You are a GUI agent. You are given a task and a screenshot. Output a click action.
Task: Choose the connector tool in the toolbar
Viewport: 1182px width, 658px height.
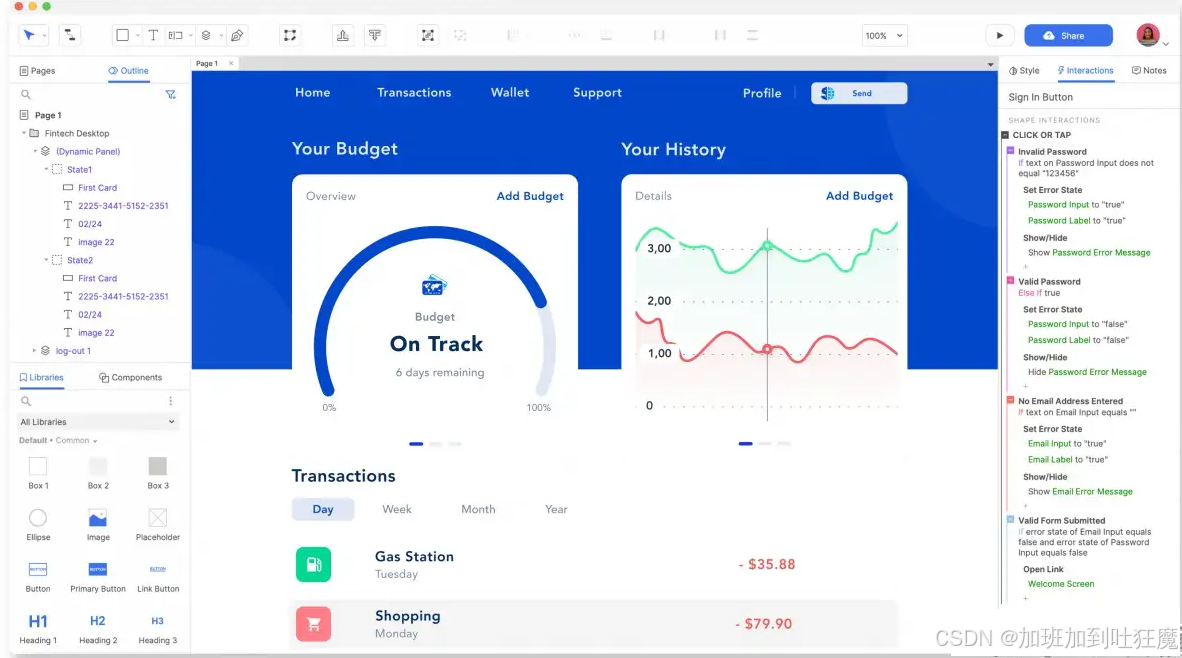pyautogui.click(x=69, y=35)
